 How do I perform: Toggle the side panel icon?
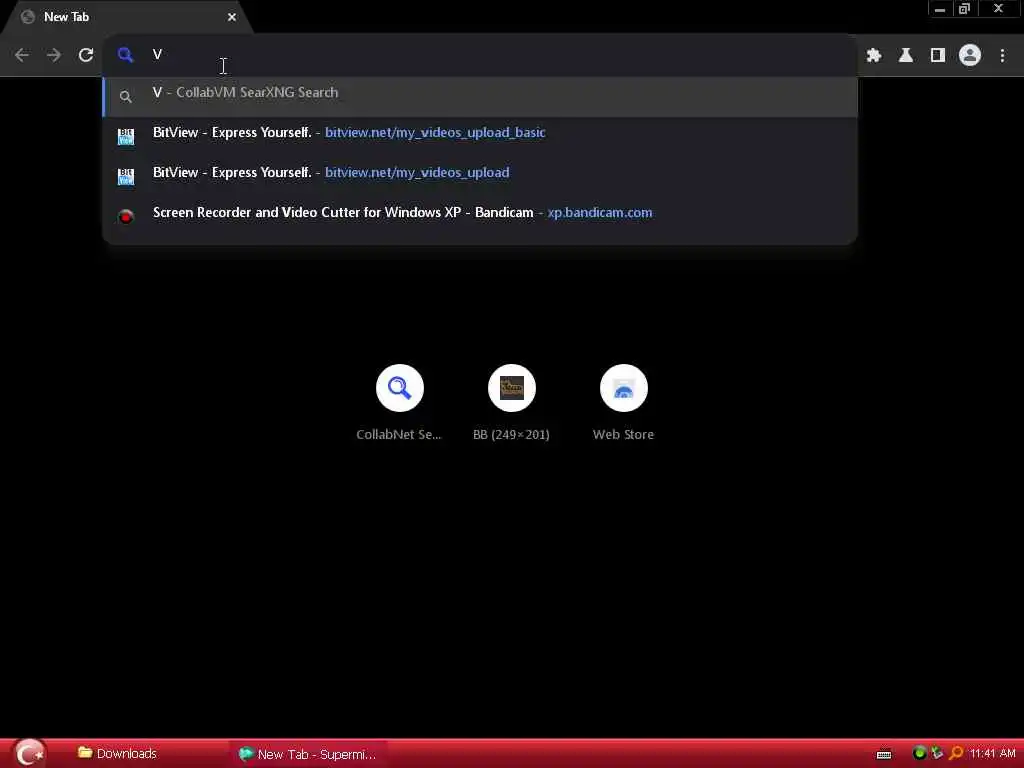[938, 56]
